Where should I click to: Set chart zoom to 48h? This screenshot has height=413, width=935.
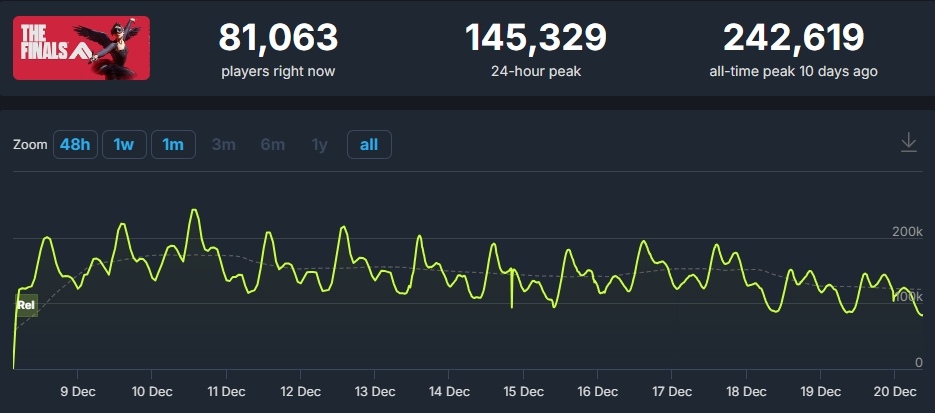[x=75, y=145]
